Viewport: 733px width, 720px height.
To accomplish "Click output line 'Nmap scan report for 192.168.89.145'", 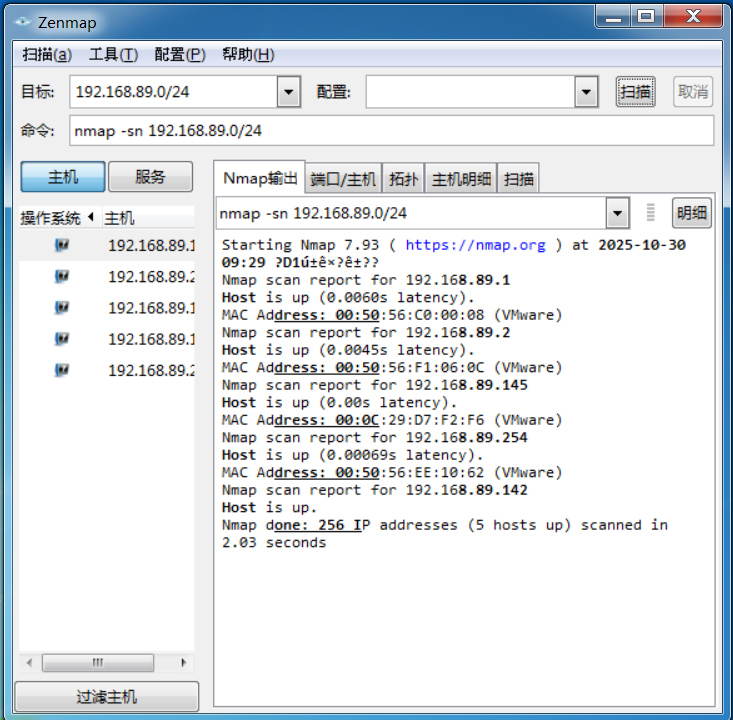I will click(x=374, y=385).
